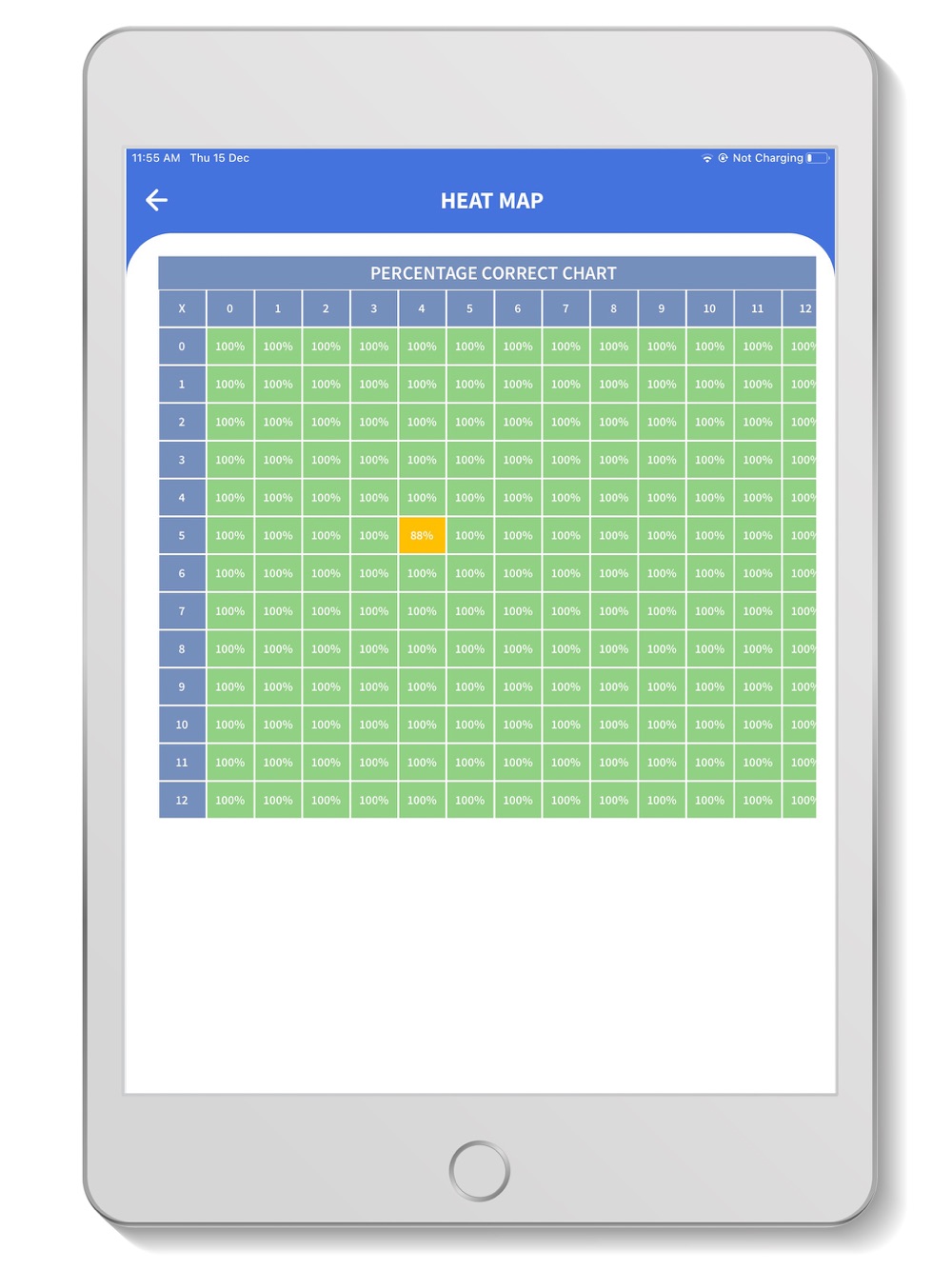
Task: Select column header 7
Action: point(565,308)
